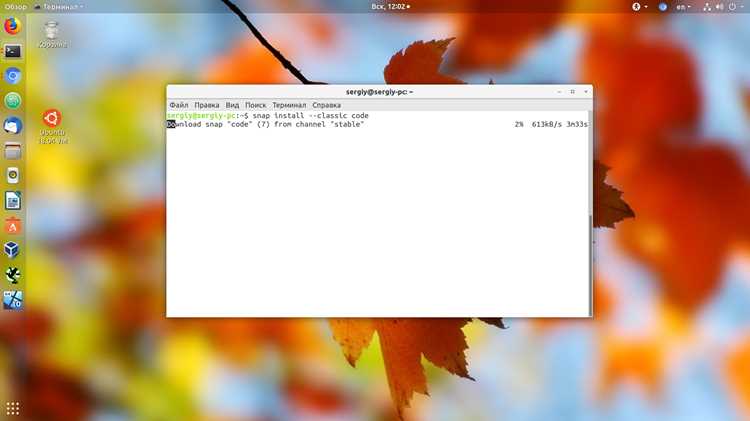Open the Корзина trash desktop icon
Viewport: 750px width, 421px height.
(x=52, y=34)
